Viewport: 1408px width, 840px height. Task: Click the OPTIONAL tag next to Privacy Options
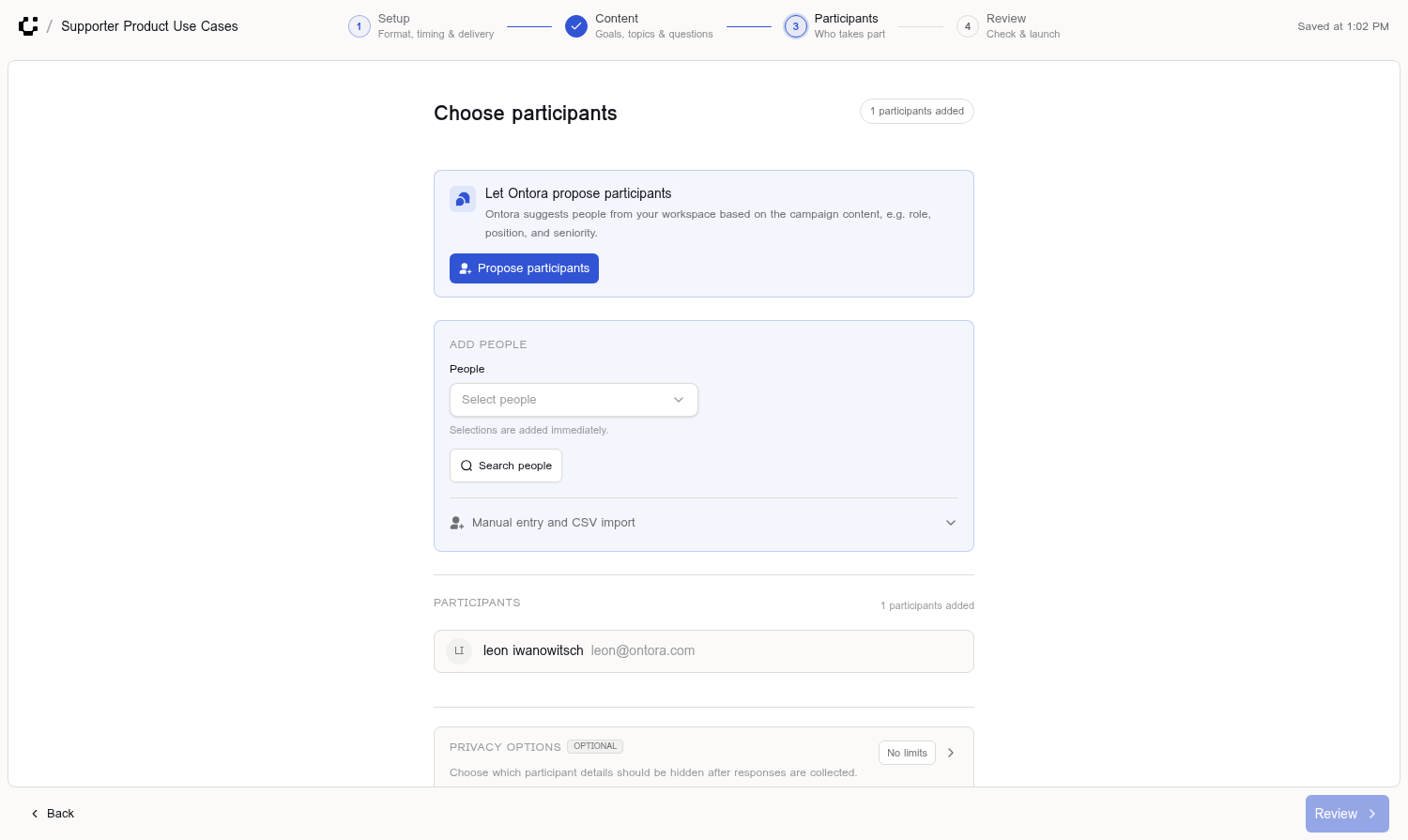(x=595, y=746)
